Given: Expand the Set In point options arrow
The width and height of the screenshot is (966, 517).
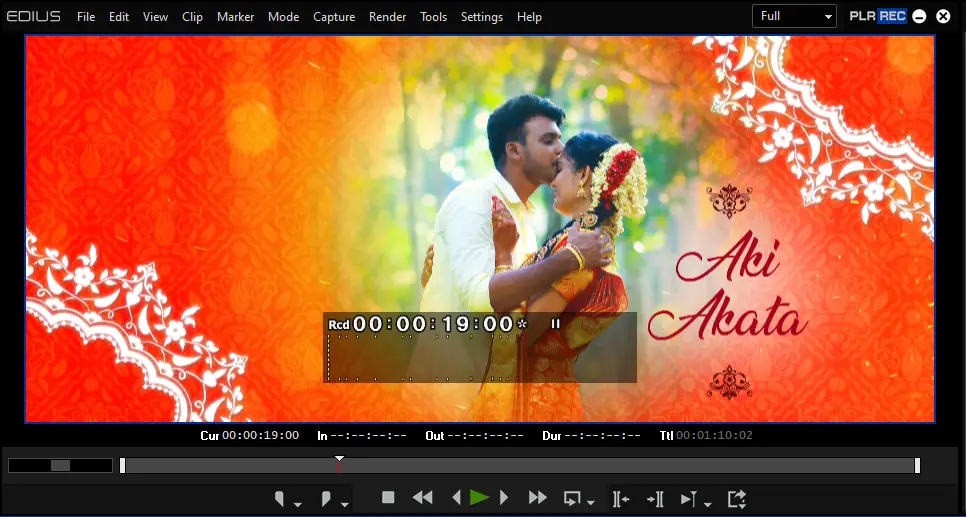Looking at the screenshot, I should click(298, 504).
